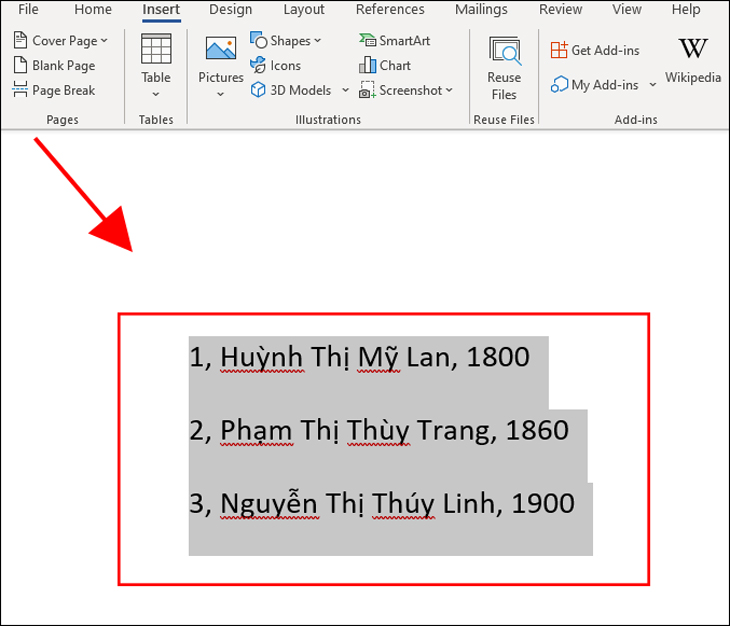
Task: Click the My Add-ins icon
Action: [559, 85]
